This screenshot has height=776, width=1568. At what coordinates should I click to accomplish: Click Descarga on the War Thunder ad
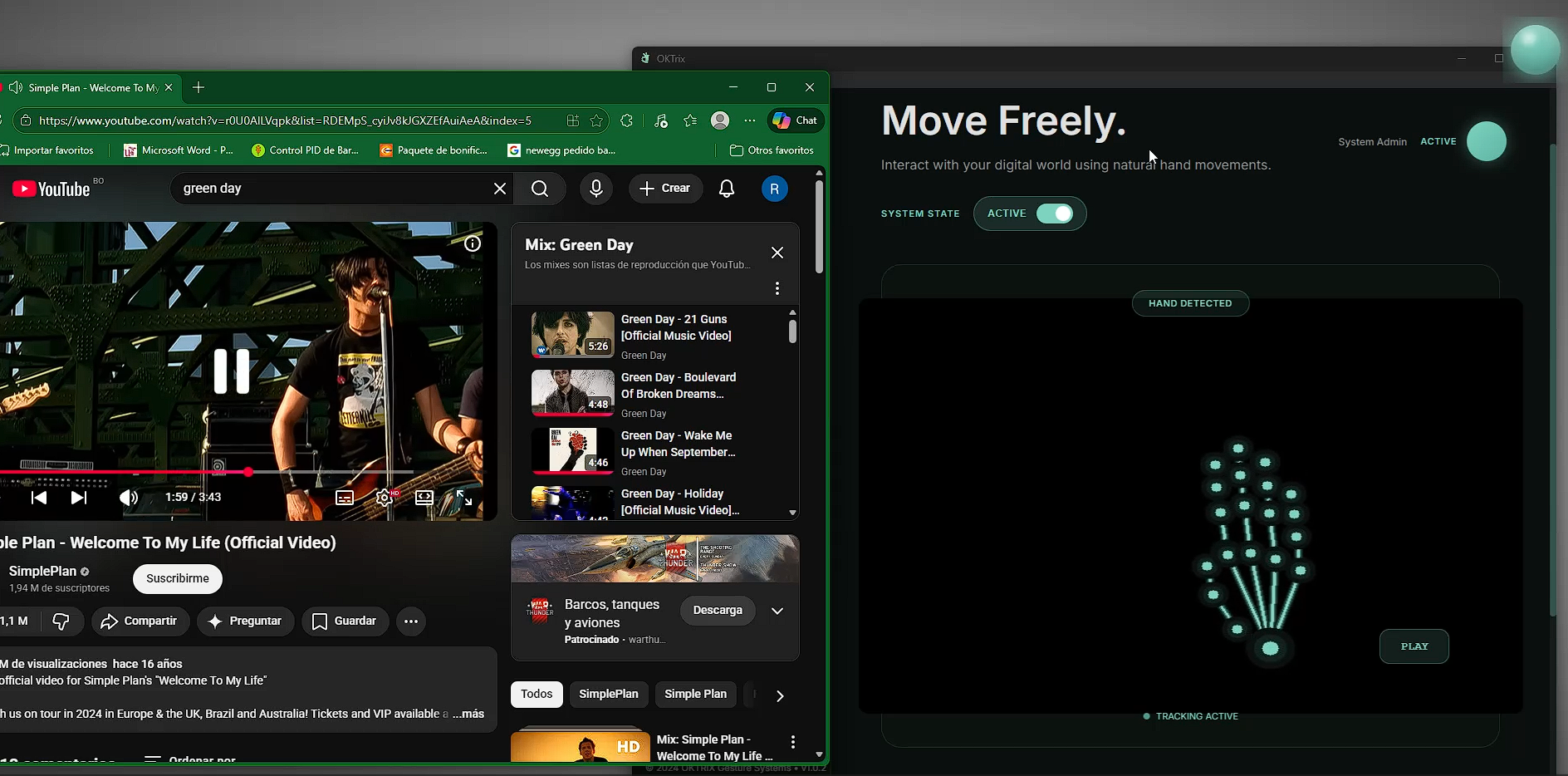(718, 610)
